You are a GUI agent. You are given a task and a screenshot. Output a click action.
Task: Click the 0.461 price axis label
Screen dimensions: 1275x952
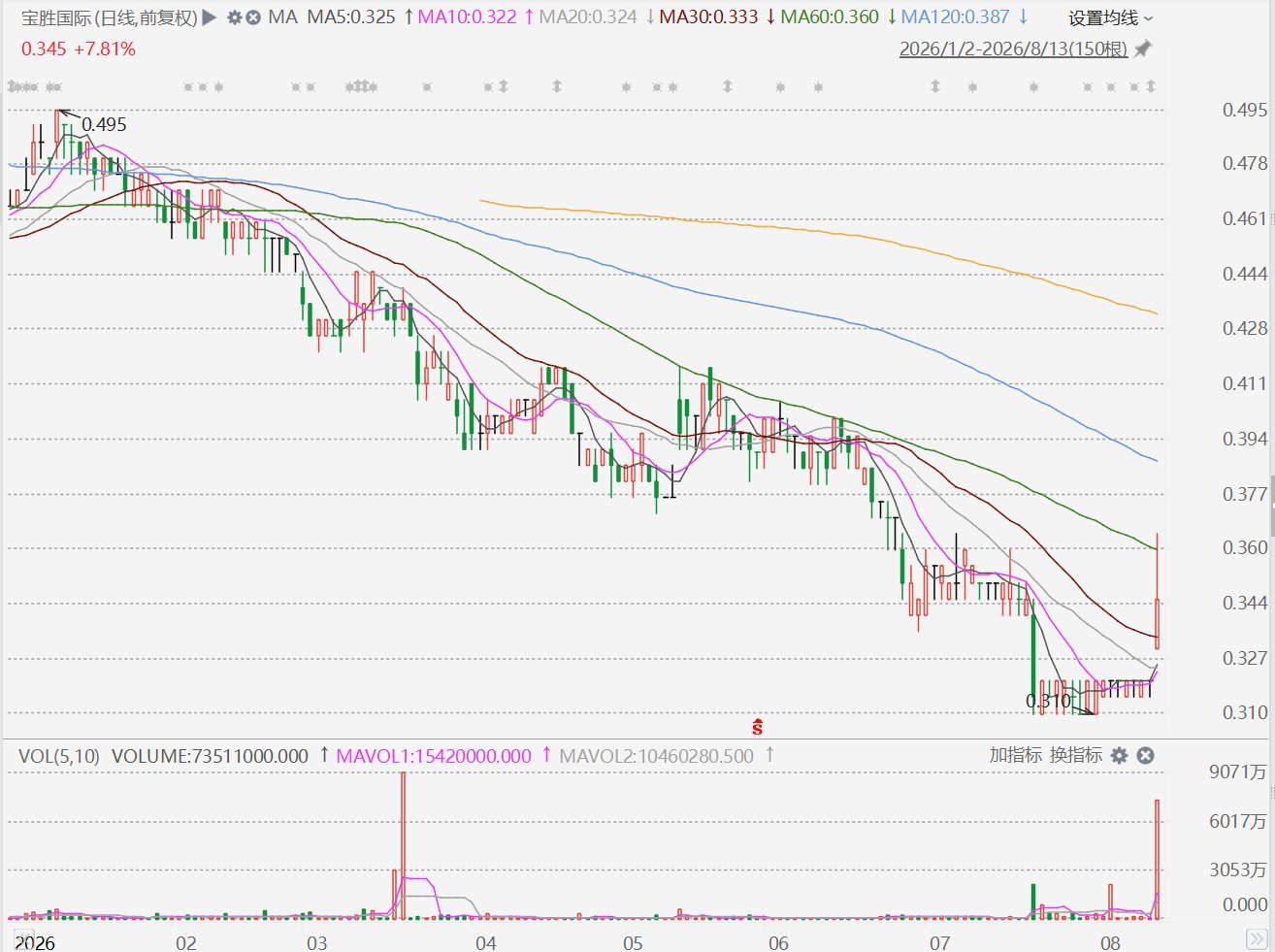[x=1245, y=219]
